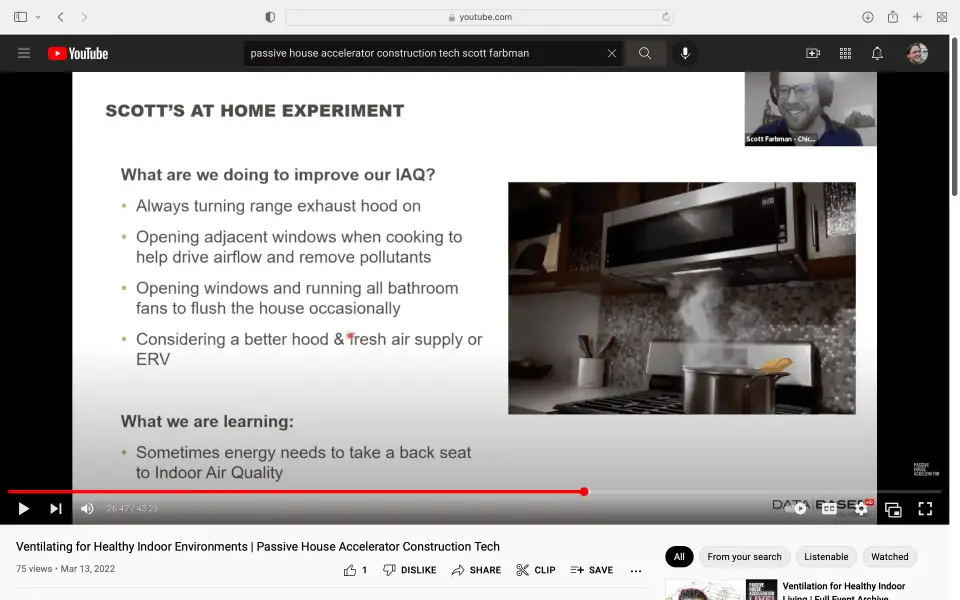Like the video with thumbs up
The width and height of the screenshot is (960, 600).
pos(351,570)
